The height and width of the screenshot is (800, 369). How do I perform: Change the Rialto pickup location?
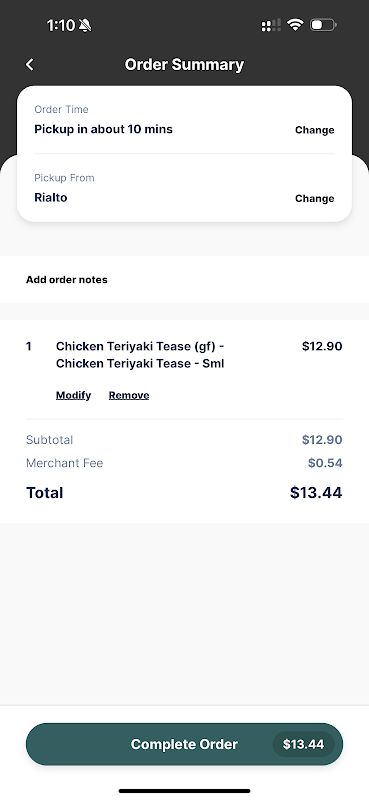[x=314, y=198]
